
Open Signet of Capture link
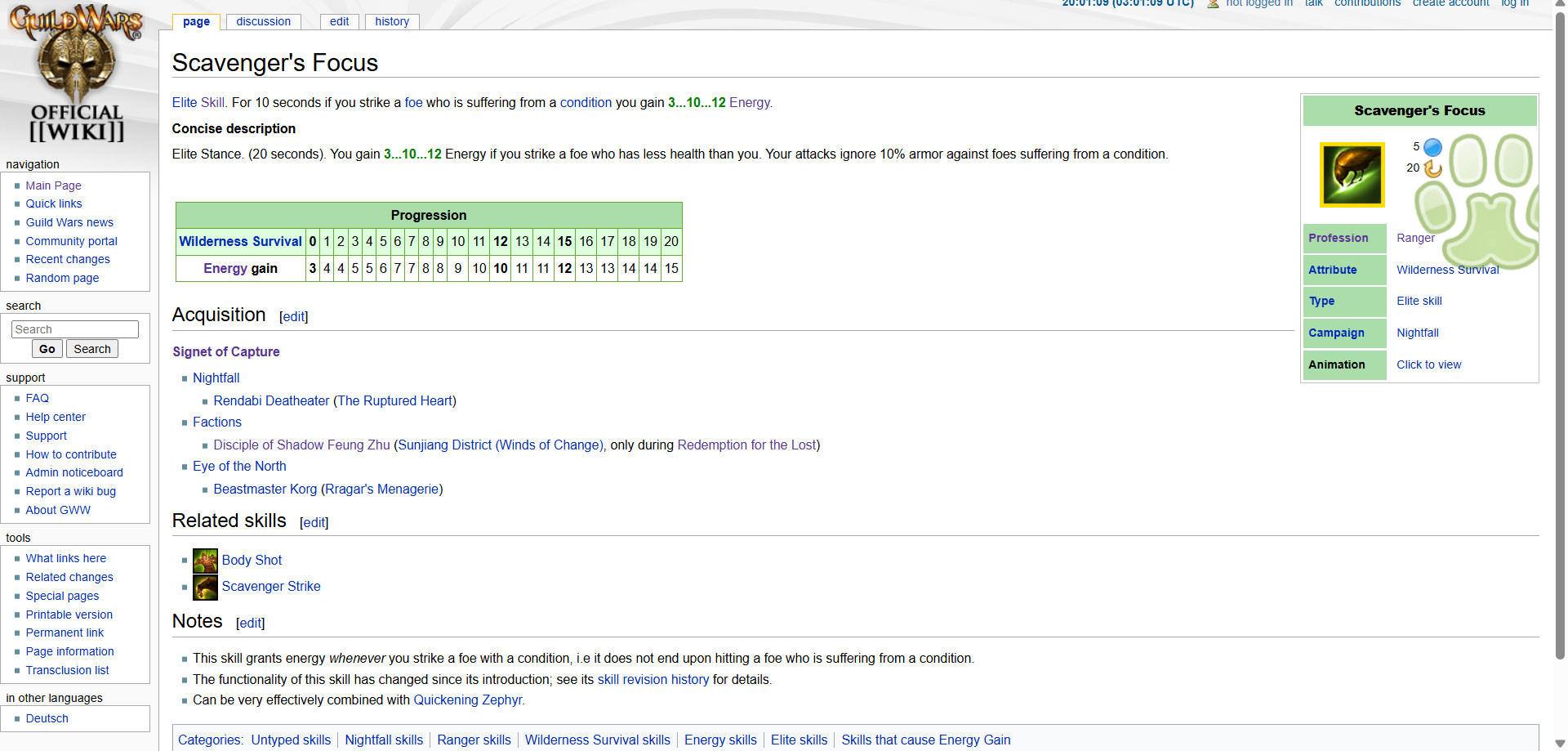coord(226,351)
